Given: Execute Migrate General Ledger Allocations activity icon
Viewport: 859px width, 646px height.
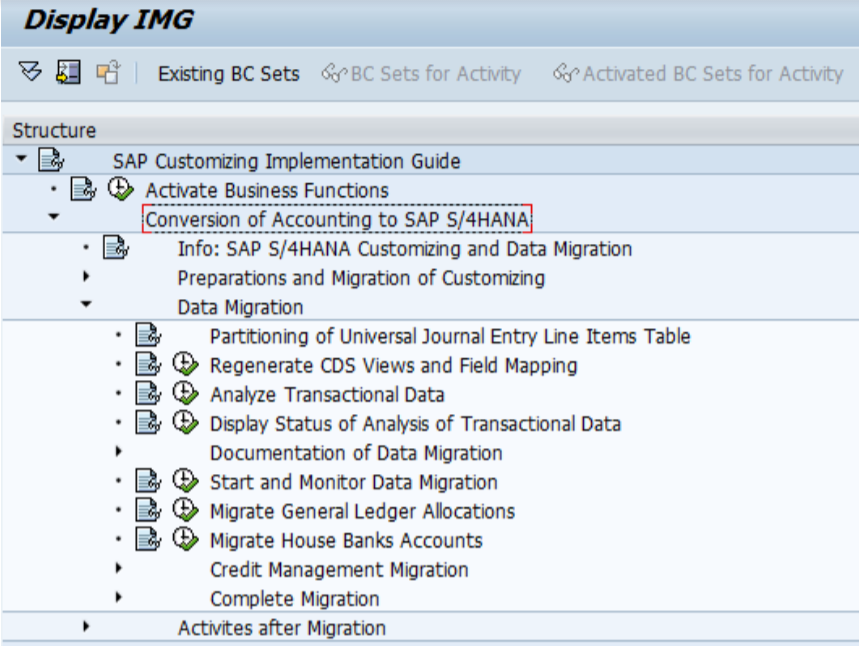Looking at the screenshot, I should click(185, 511).
